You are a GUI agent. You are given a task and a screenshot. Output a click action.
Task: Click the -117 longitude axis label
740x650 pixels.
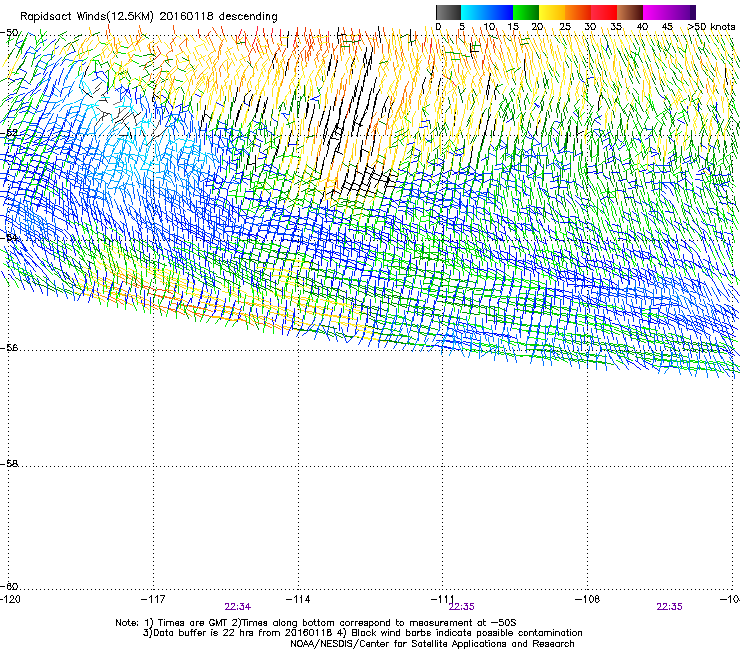click(153, 599)
